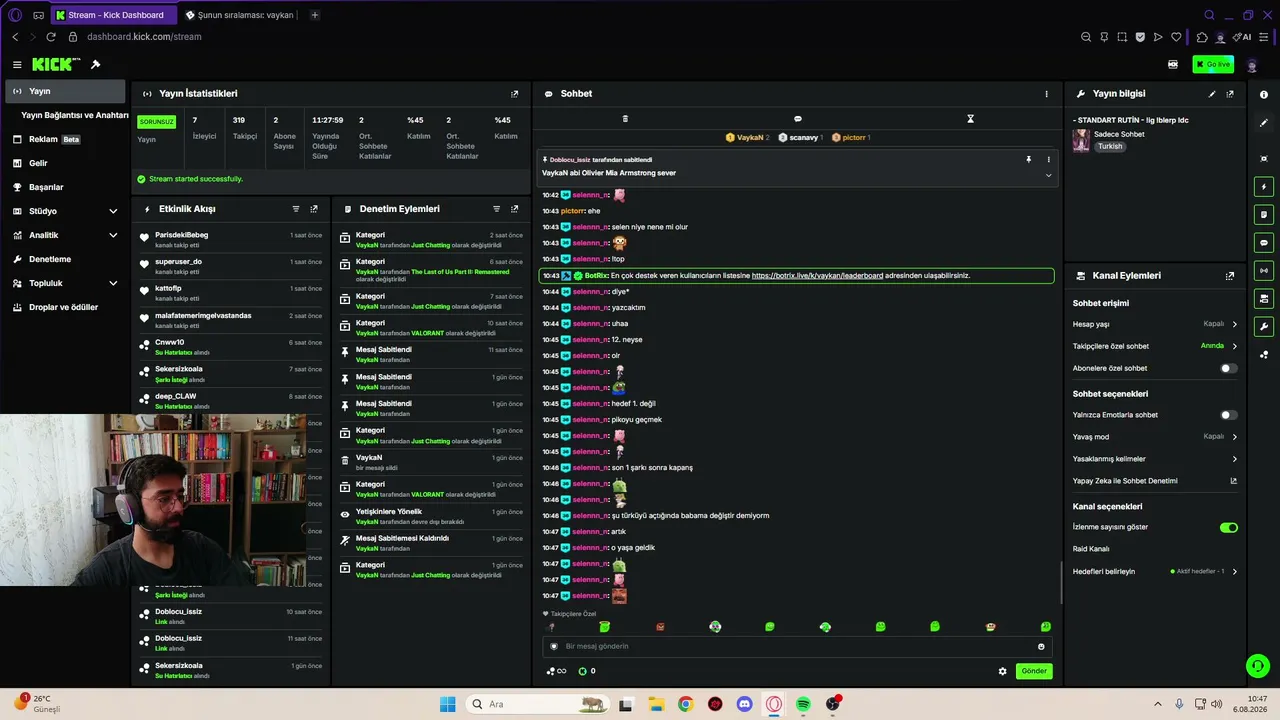
Task: Click the chat panel scrollbar
Action: (x=1061, y=582)
